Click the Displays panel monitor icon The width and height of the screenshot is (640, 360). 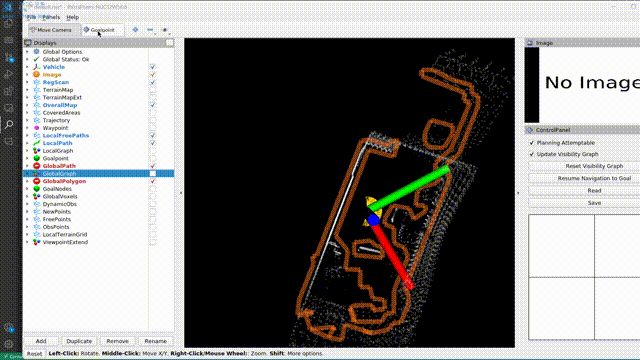[x=28, y=43]
